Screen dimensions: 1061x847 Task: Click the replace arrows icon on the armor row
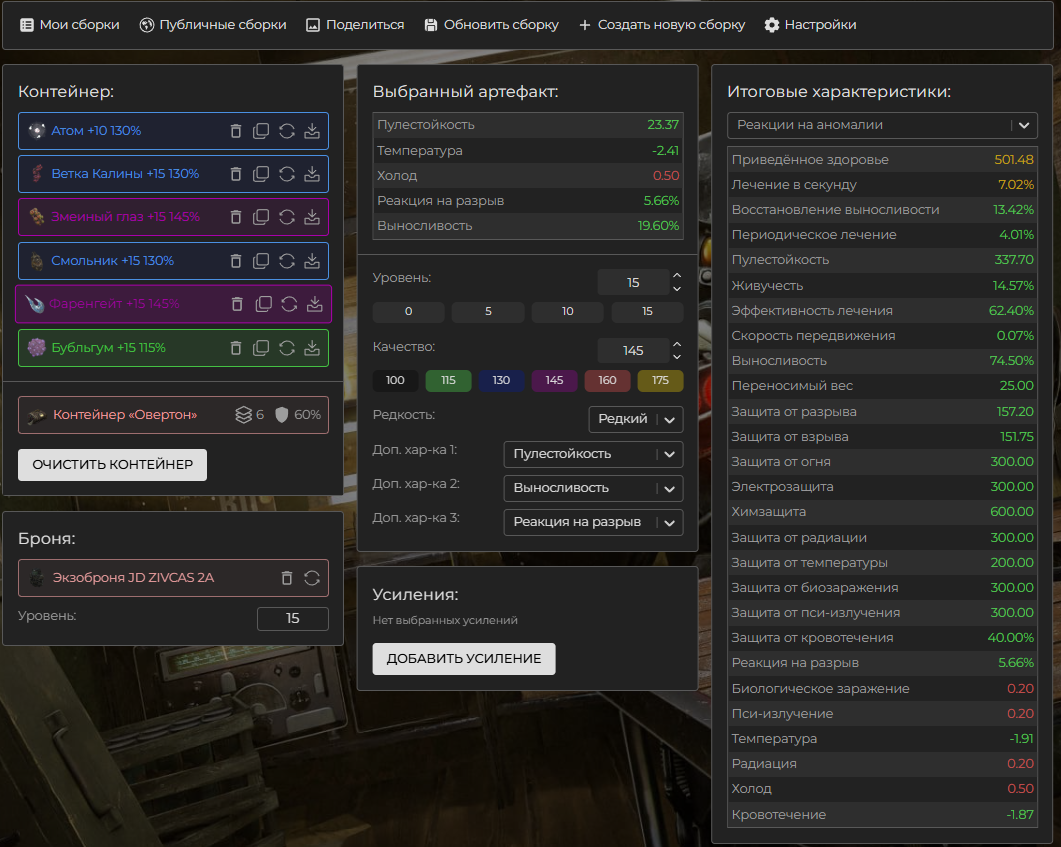[x=312, y=578]
